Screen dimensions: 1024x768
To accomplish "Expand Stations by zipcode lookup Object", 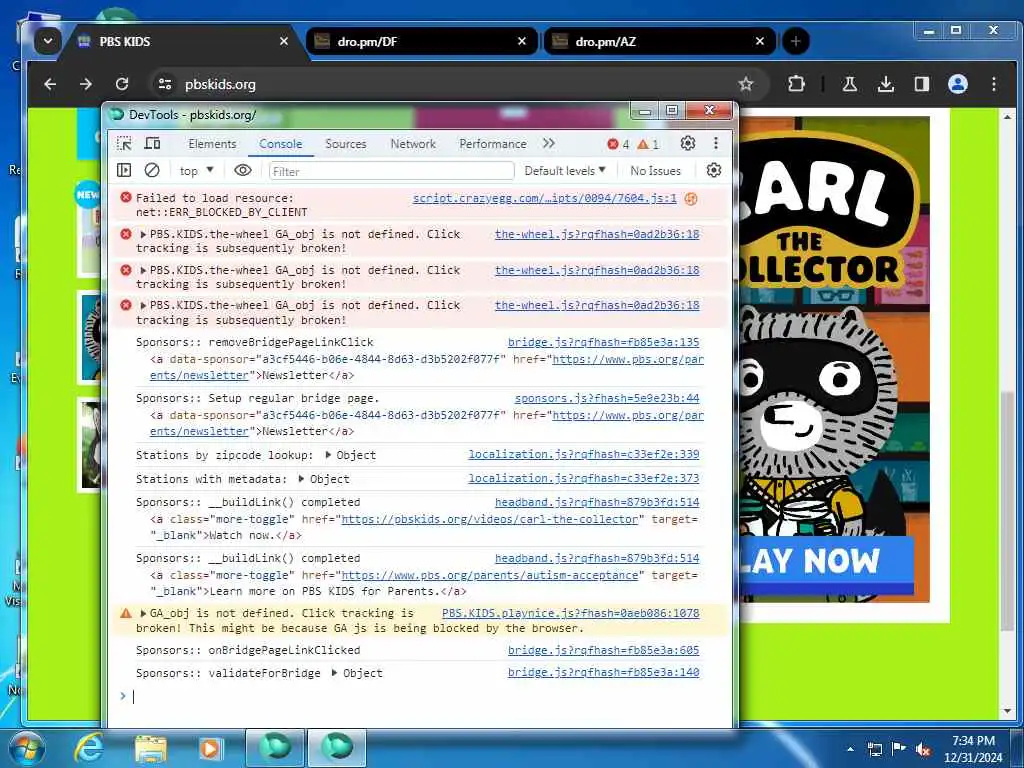I will pyautogui.click(x=328, y=455).
